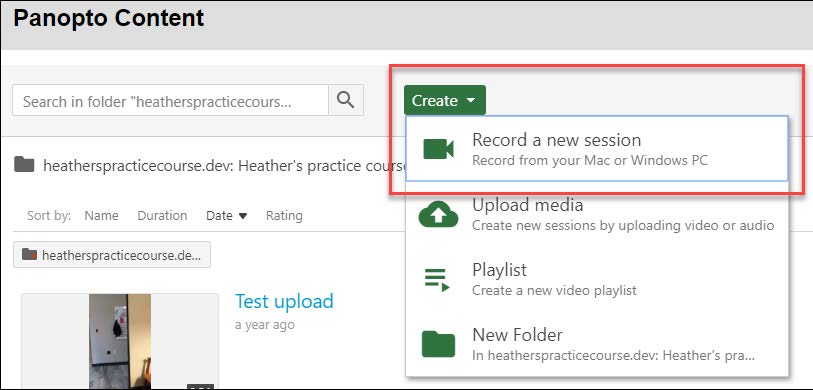The image size is (813, 390).
Task: Choose Upload media from Create menu
Action: click(x=597, y=214)
